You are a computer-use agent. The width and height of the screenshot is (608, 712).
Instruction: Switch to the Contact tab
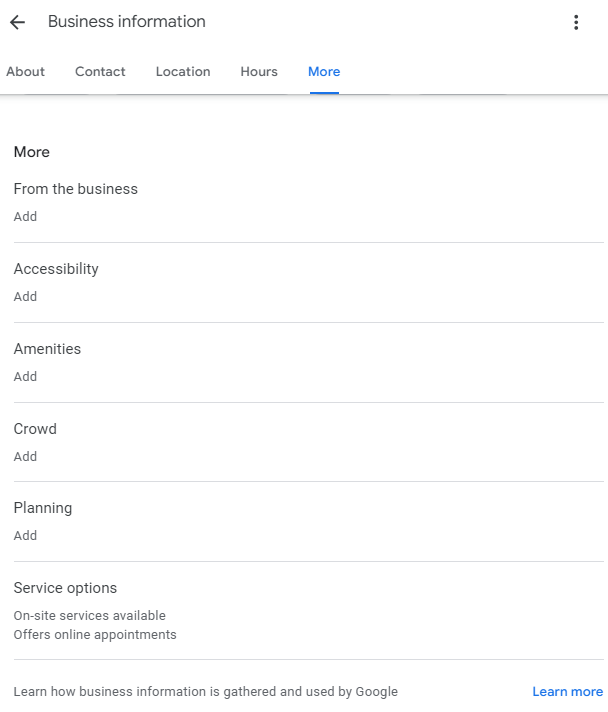click(100, 72)
